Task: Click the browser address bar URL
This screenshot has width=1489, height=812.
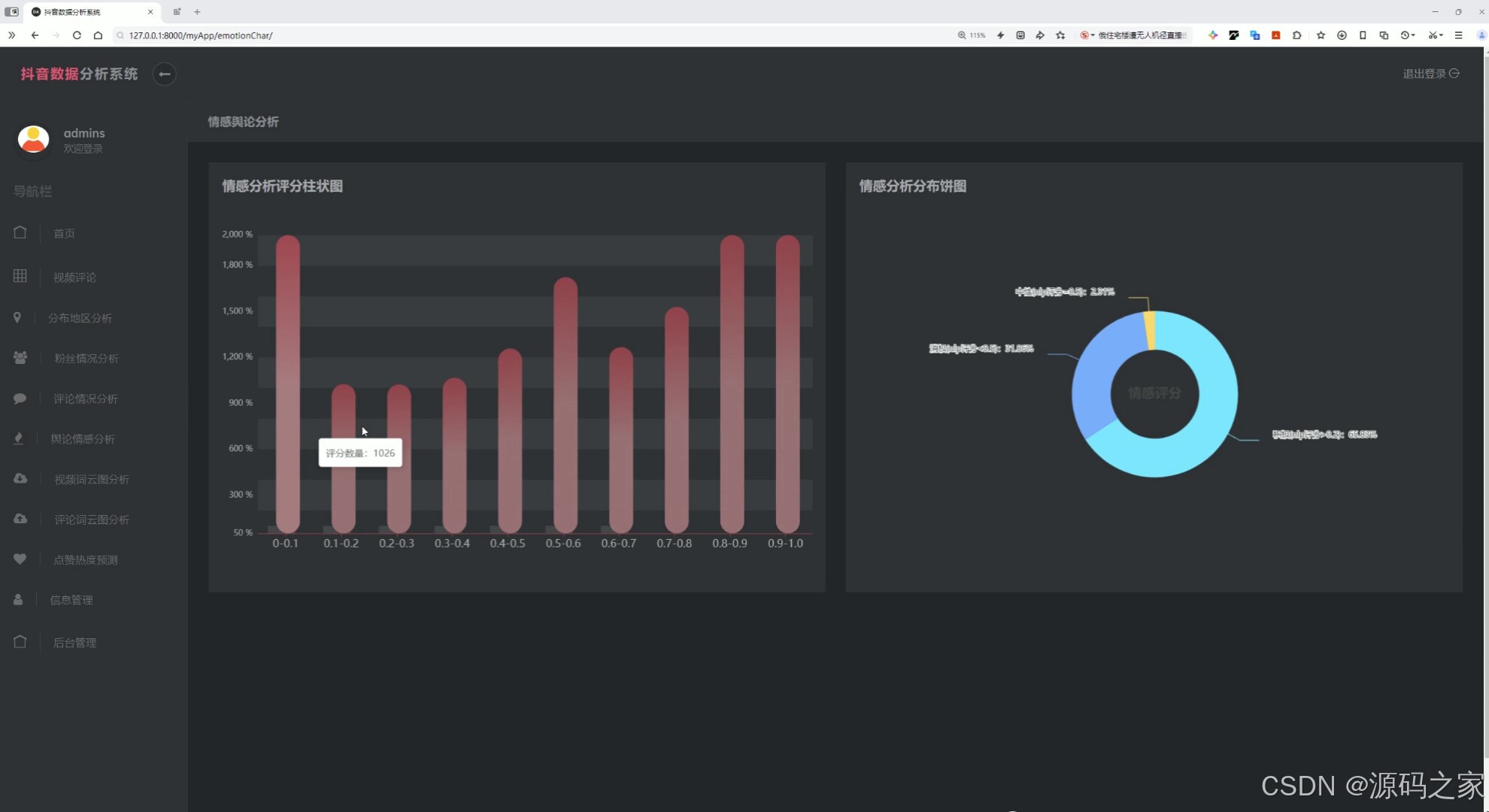Action: (201, 35)
